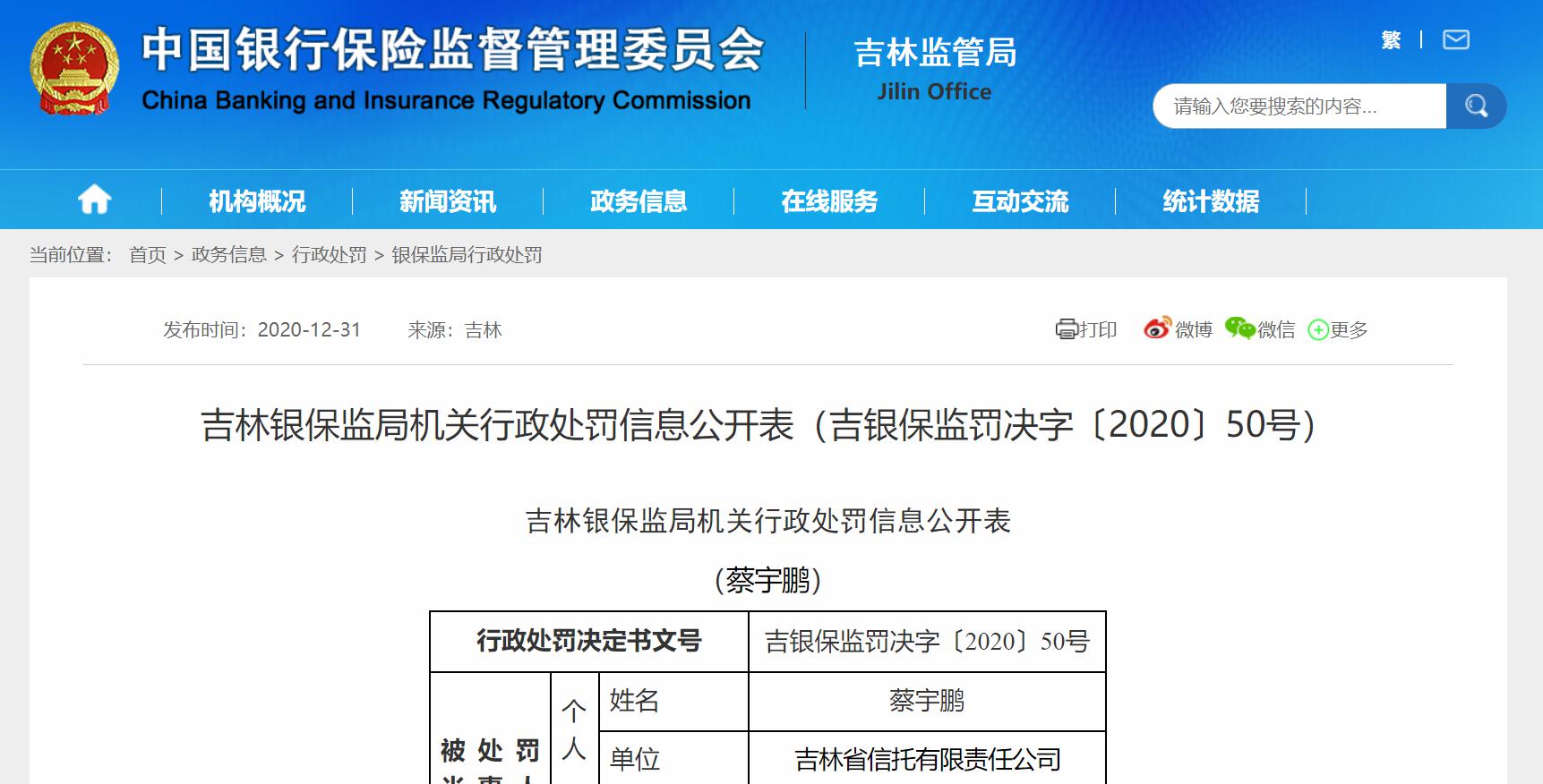Open 新闻资讯 menu

pos(448,201)
